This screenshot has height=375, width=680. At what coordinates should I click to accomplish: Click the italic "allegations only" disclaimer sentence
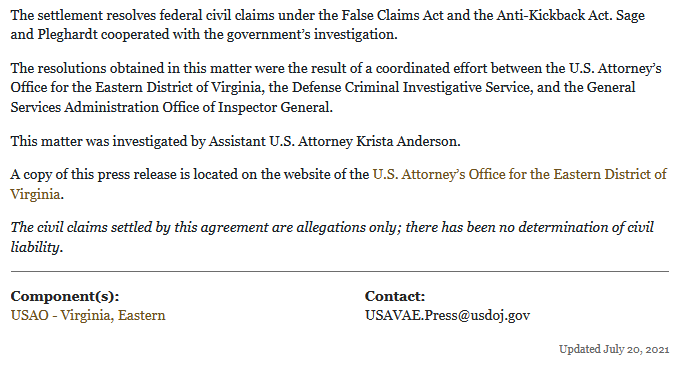pyautogui.click(x=332, y=237)
